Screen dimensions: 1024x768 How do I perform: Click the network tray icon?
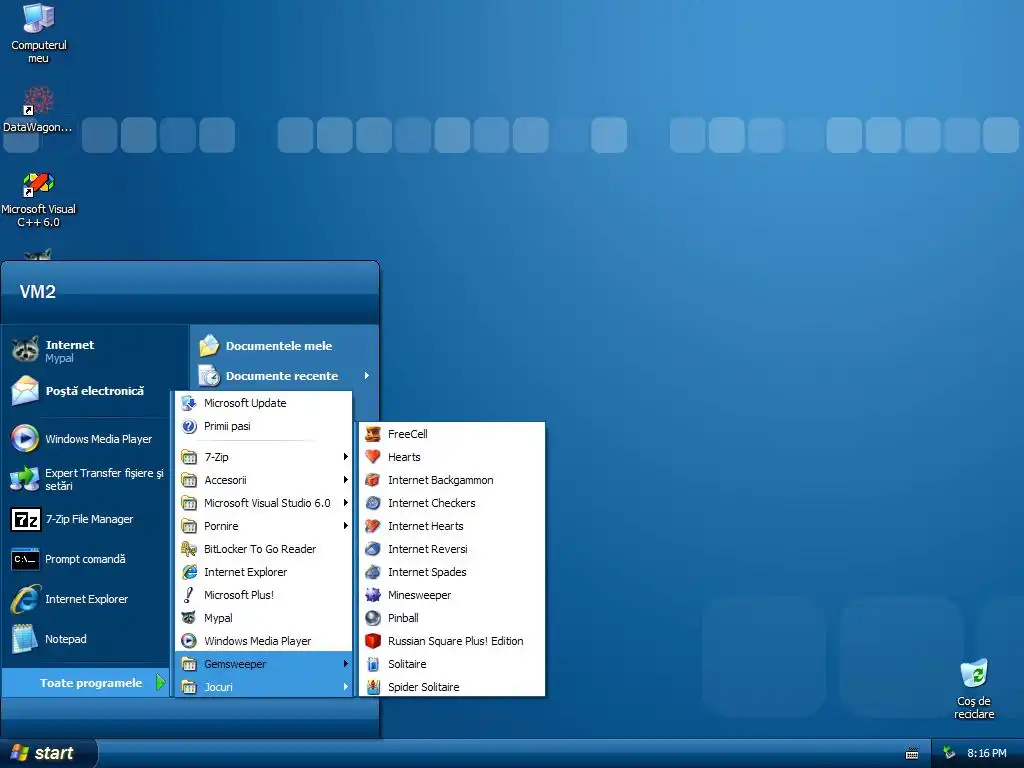click(x=949, y=753)
